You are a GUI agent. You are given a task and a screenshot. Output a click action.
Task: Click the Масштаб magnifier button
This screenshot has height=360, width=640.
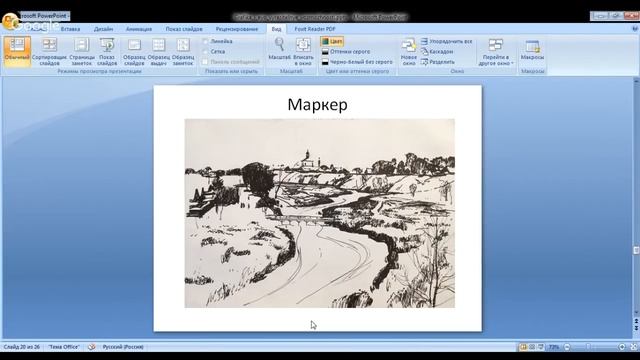point(280,49)
